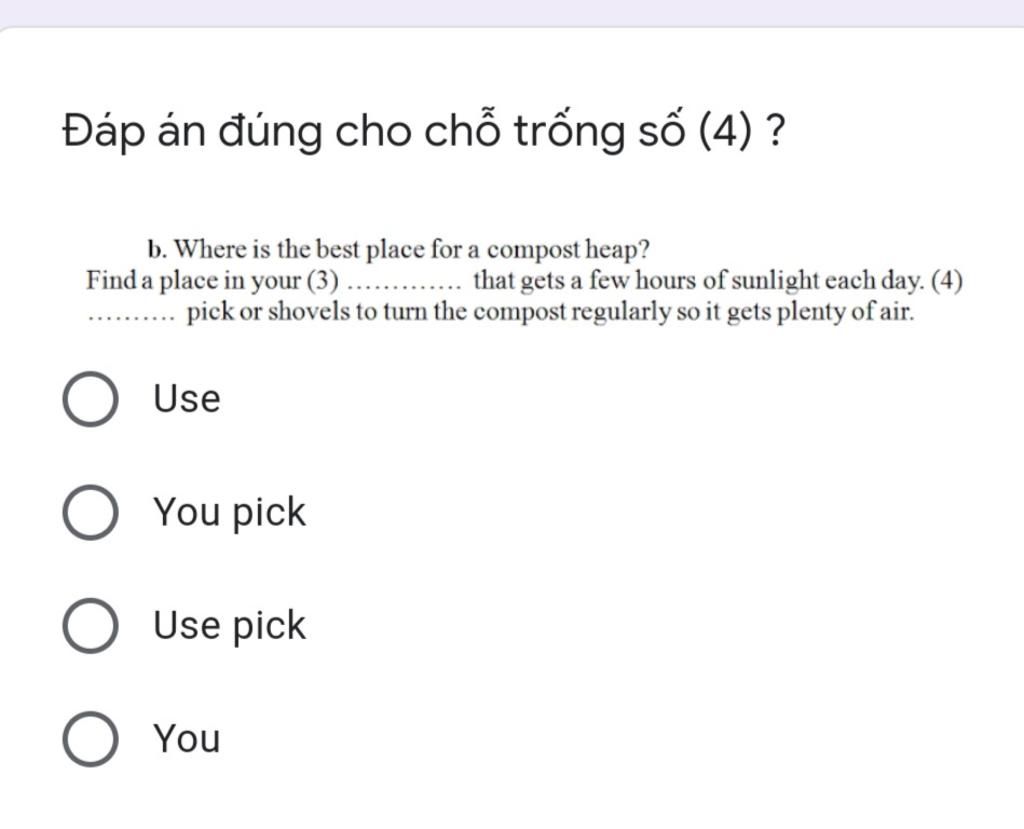Click the "You" answer label text
The image size is (1024, 829).
click(x=187, y=739)
